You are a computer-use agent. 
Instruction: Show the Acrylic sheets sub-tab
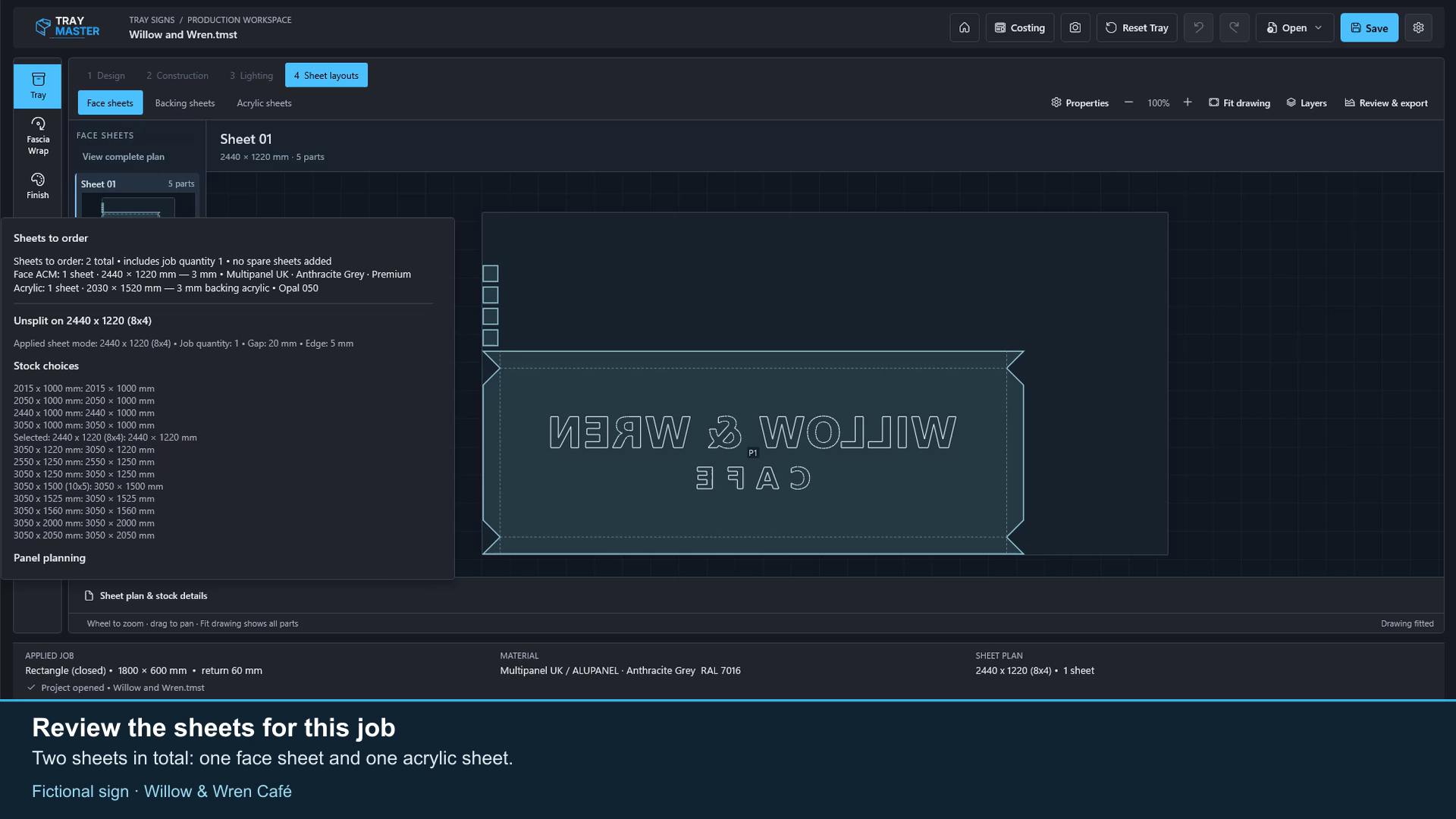click(x=264, y=103)
